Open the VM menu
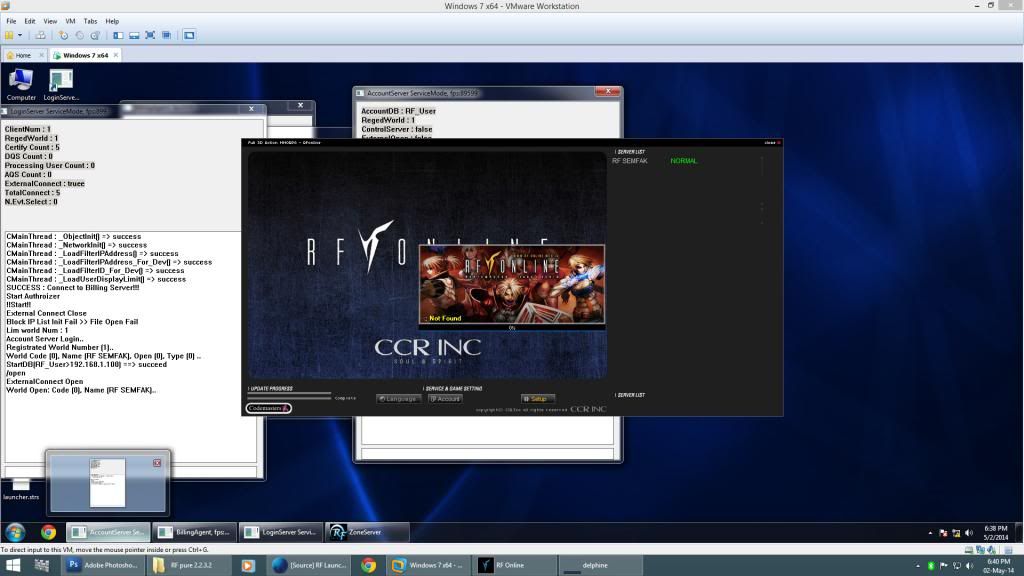The image size is (1024, 576). (x=70, y=21)
